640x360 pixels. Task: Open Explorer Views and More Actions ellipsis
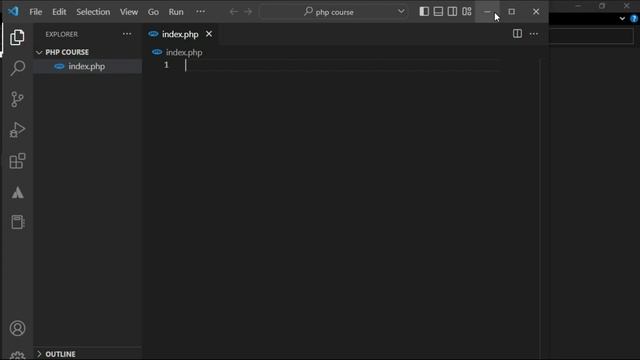127,34
